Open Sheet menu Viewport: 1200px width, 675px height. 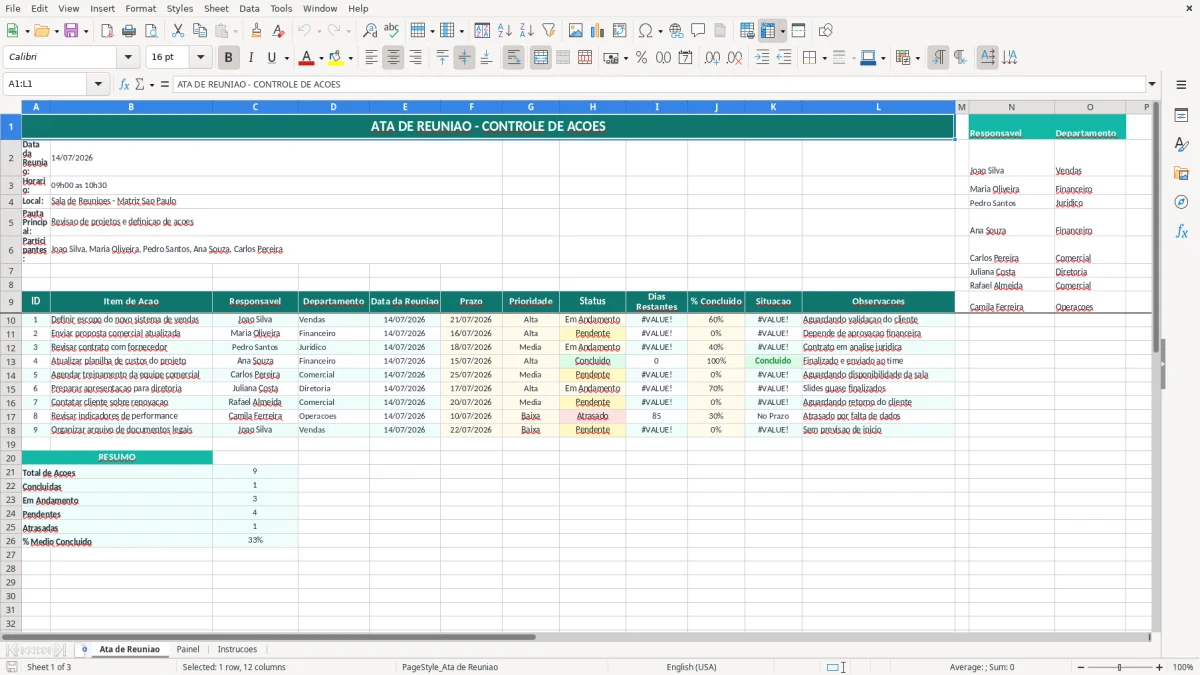coord(216,8)
